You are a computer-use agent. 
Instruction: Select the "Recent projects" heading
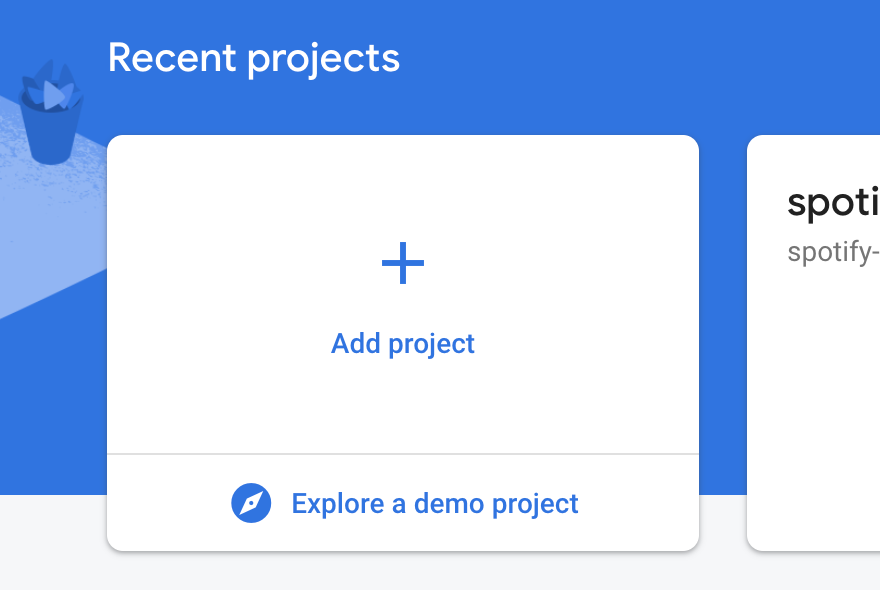253,57
